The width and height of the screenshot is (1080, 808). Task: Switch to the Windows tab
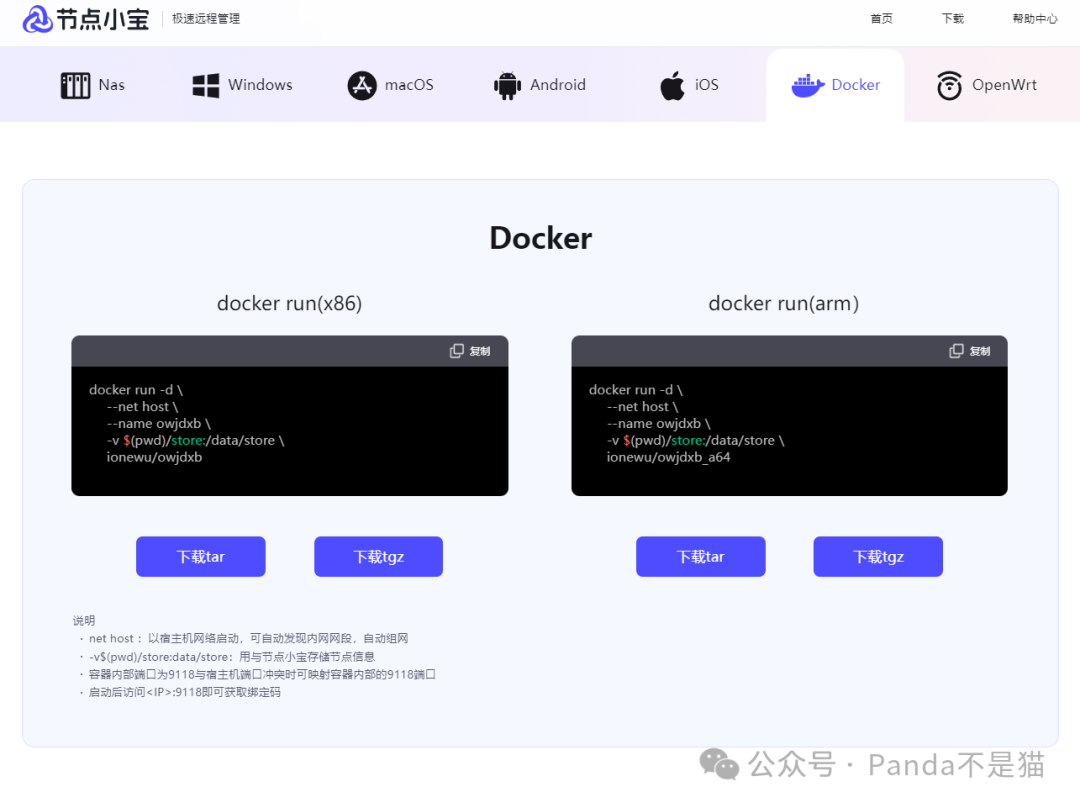242,85
